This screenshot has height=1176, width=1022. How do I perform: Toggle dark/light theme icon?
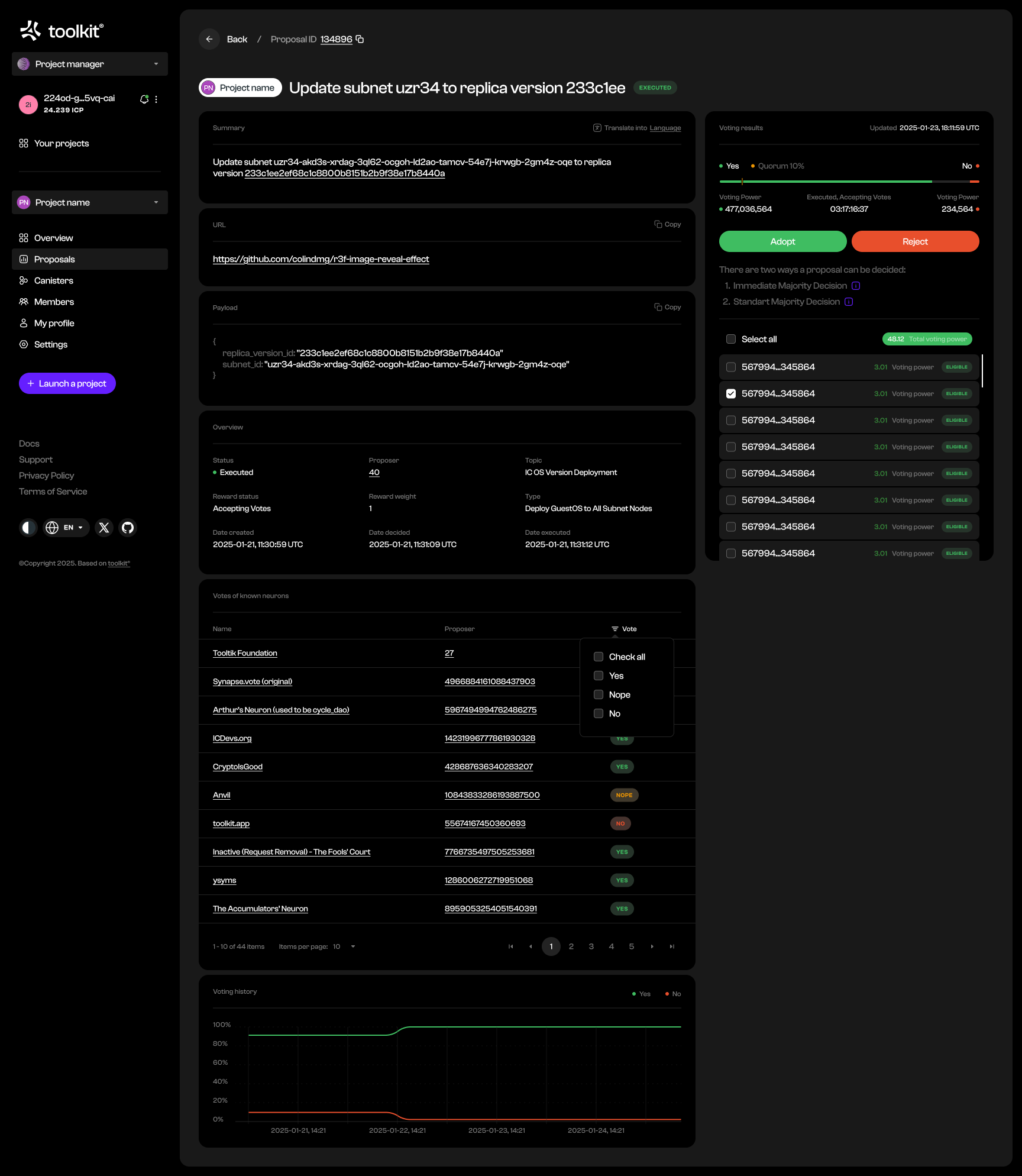(x=28, y=527)
